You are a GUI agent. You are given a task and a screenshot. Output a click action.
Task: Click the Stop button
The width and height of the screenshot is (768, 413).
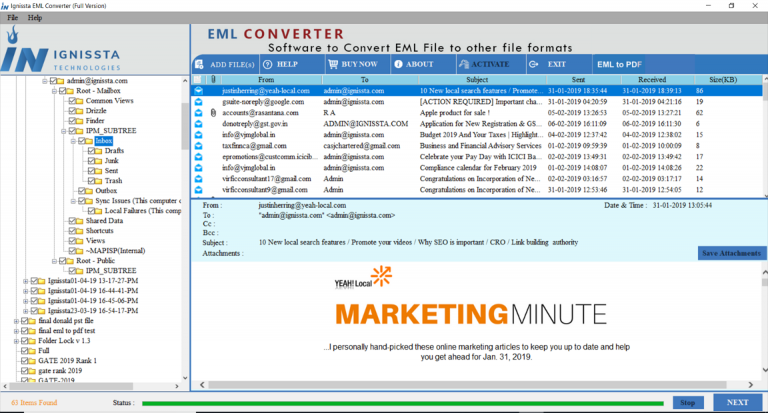click(x=688, y=403)
